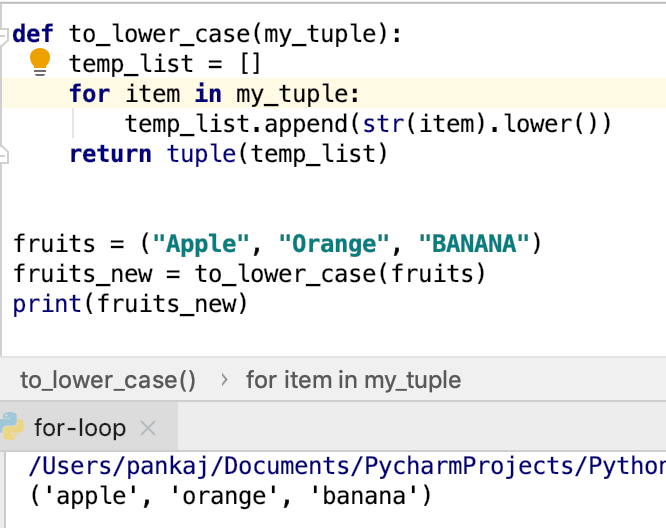Collapse the to_lower_case function fold marker
Viewport: 666px width, 528px height.
[x=3, y=36]
